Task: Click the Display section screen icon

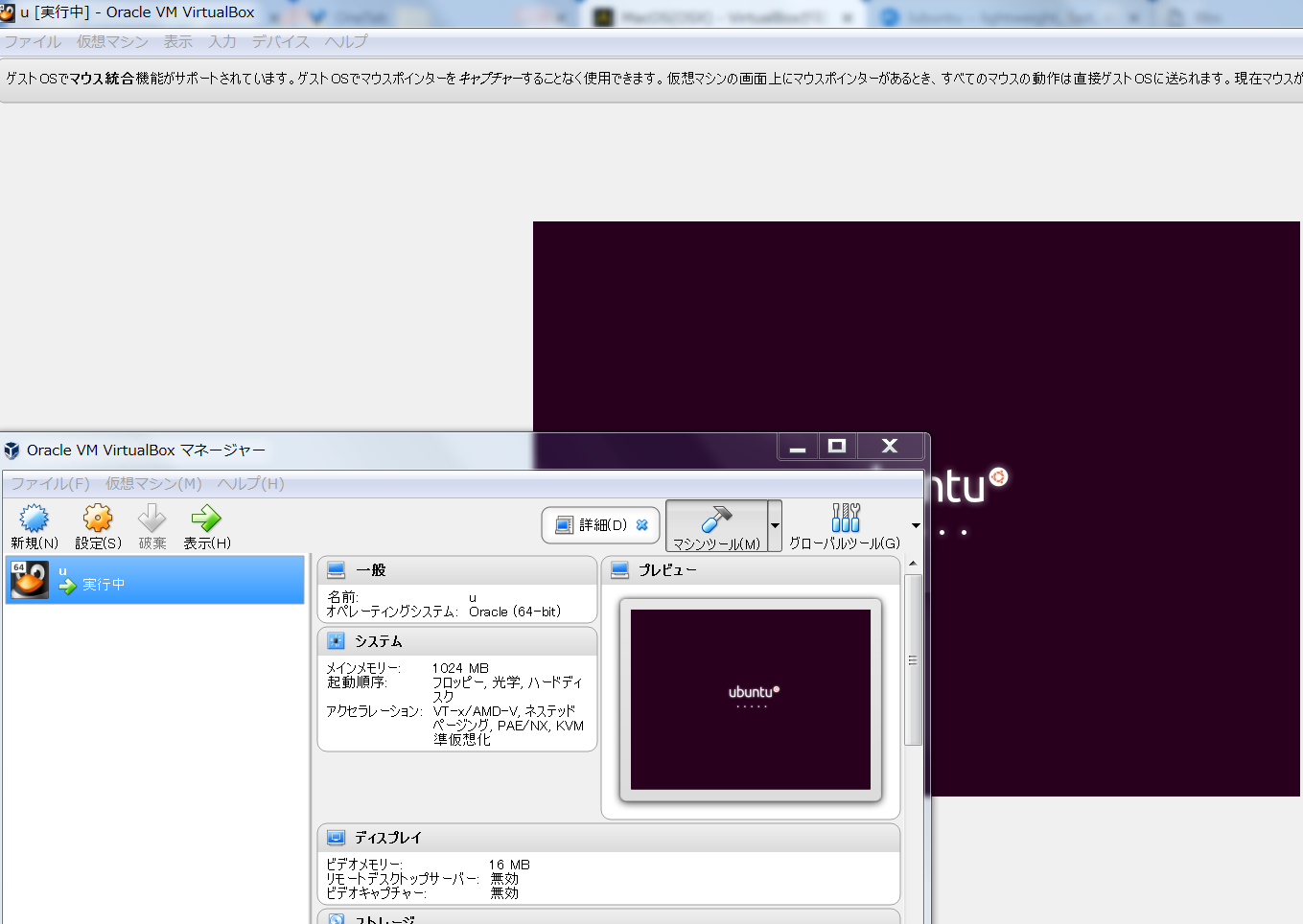Action: [x=336, y=838]
